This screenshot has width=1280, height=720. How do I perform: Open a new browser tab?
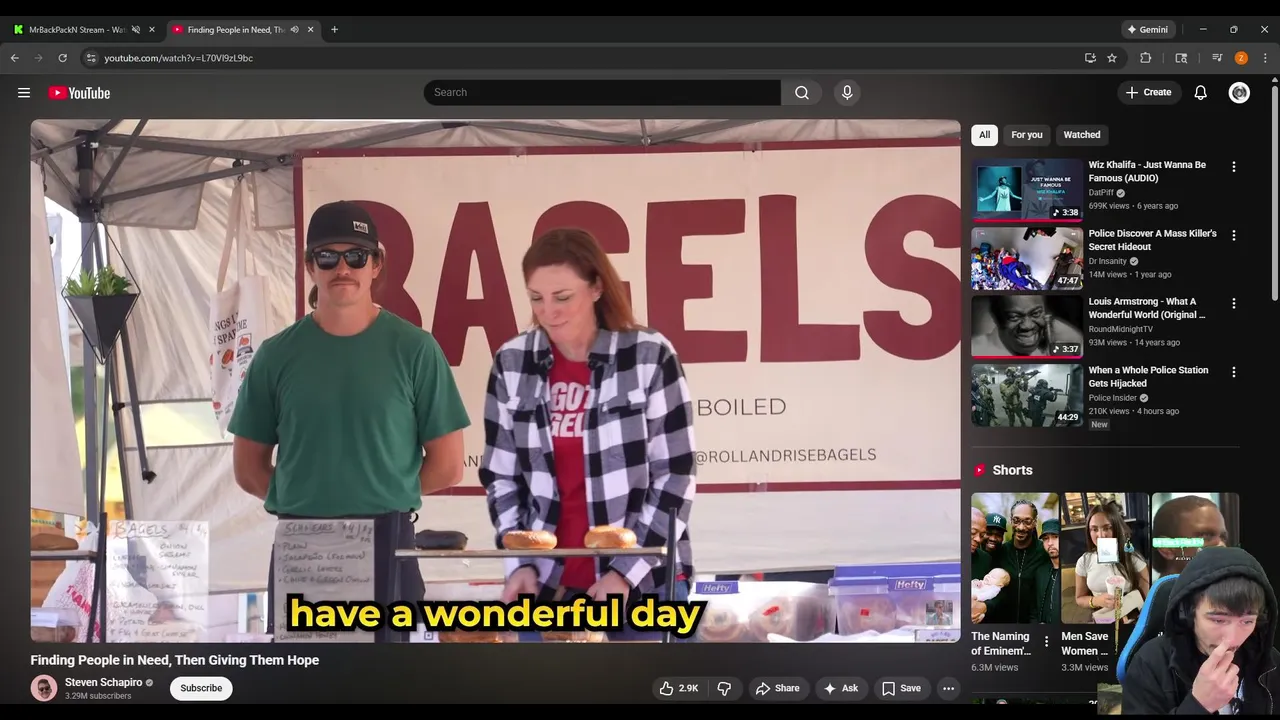coord(334,30)
